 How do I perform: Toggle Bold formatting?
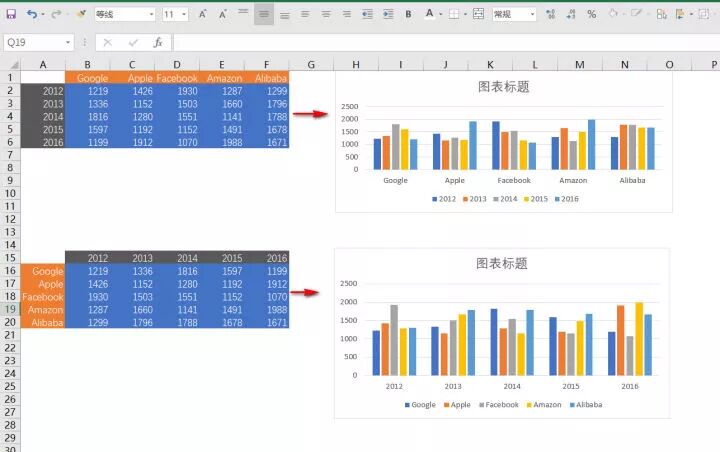[x=408, y=14]
